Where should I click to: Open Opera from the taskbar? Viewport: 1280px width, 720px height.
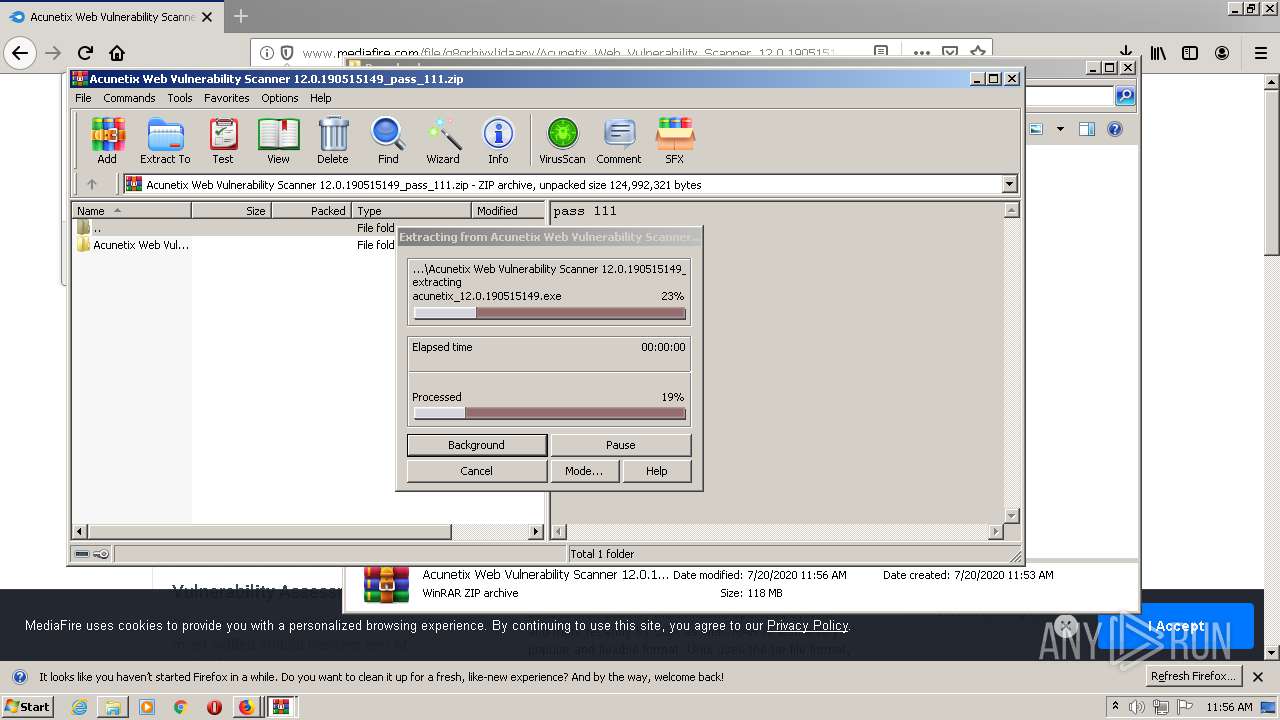214,707
